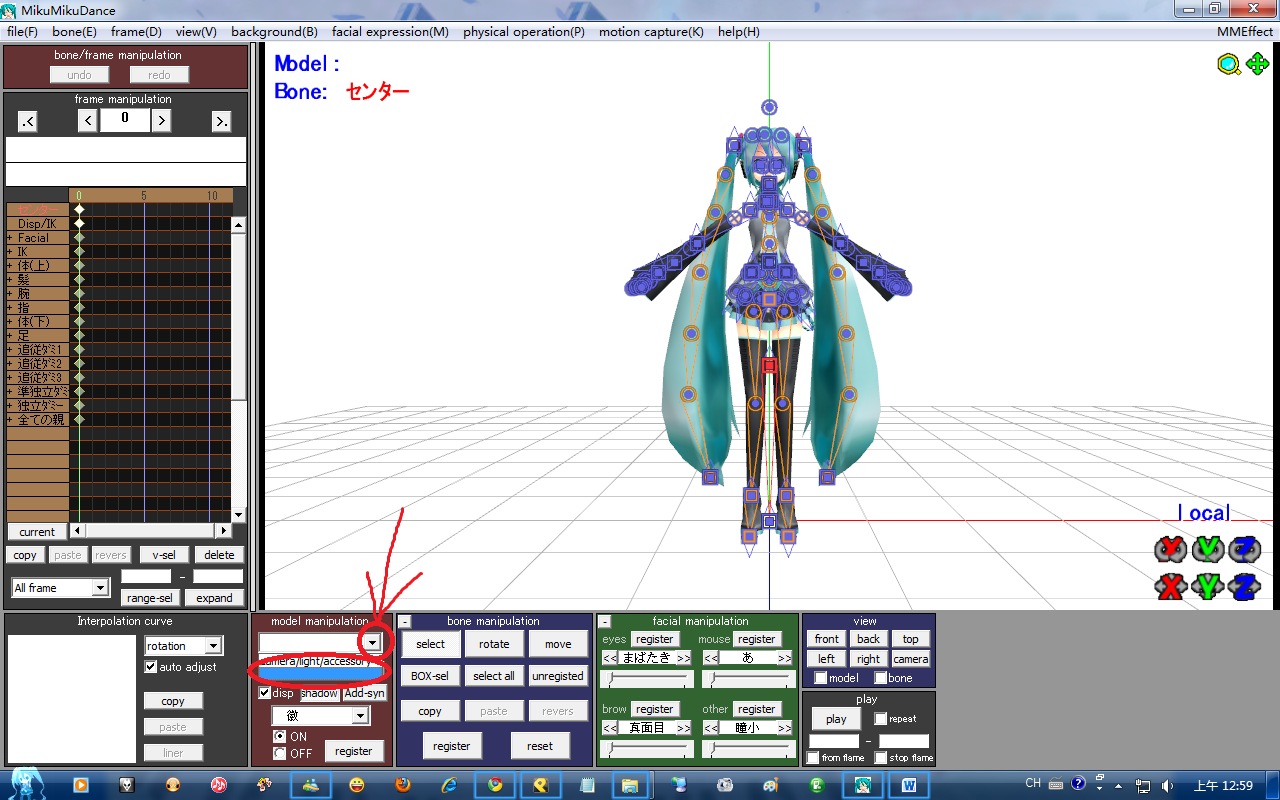Screen dimensions: 1280x800
Task: Open the physical operation(P) menu
Action: pyautogui.click(x=524, y=32)
